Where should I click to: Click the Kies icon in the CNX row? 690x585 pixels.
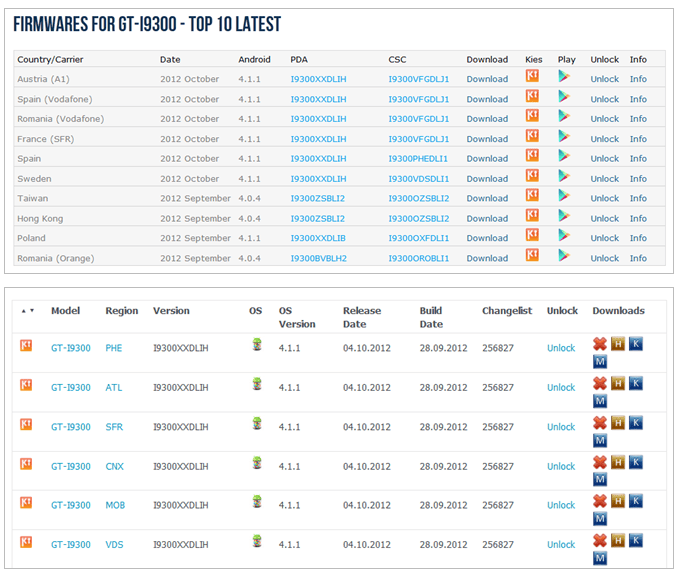coord(26,463)
